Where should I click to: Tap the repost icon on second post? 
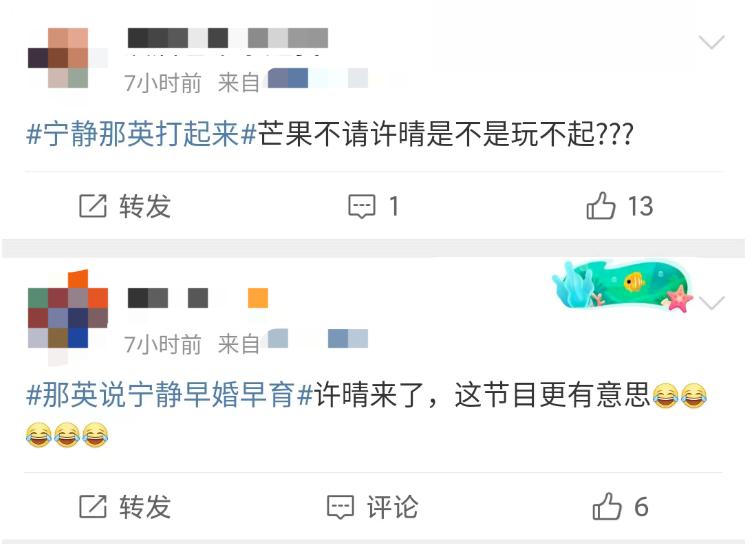click(x=93, y=506)
